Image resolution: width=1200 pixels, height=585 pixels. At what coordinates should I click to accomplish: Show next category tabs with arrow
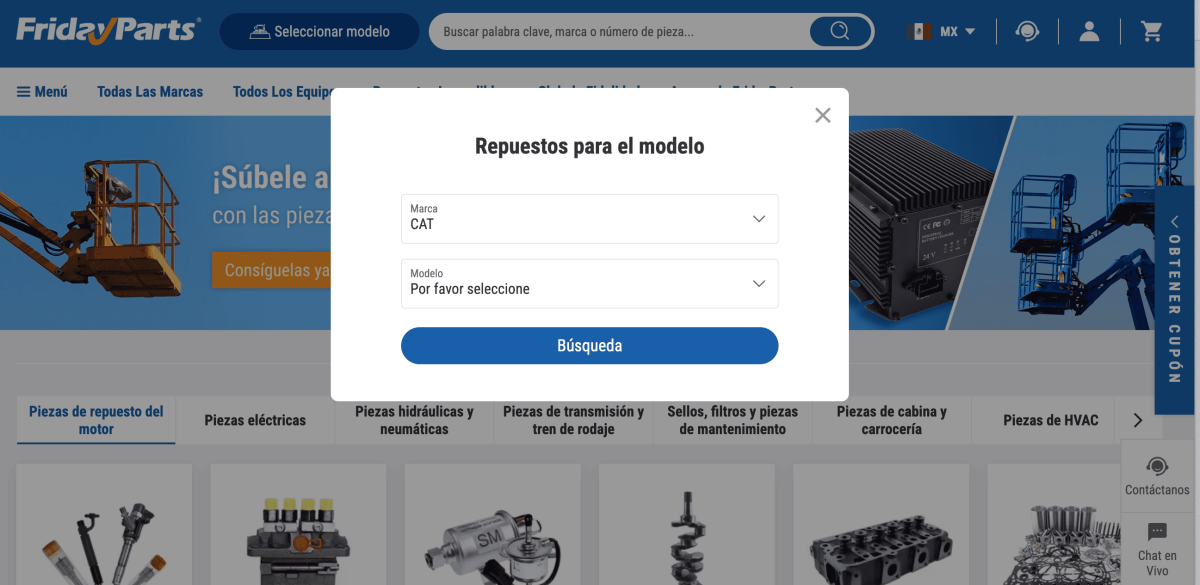click(x=1136, y=420)
